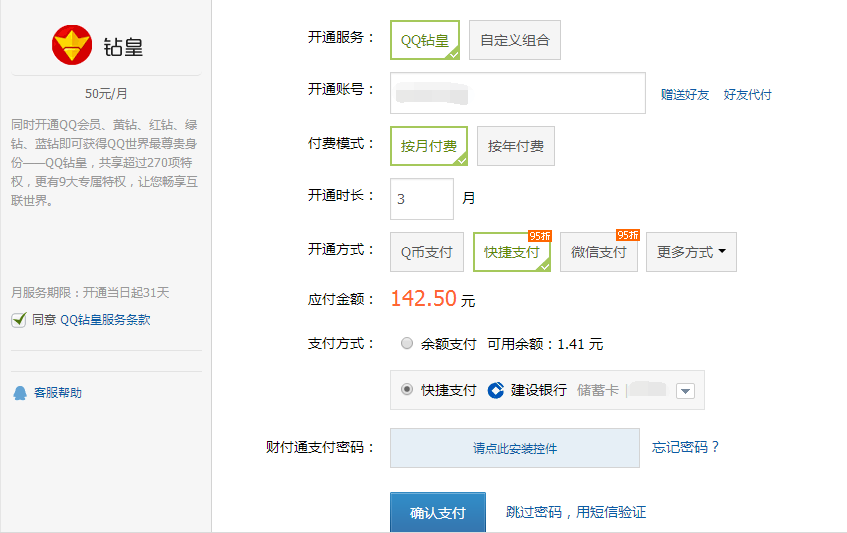Select the 快捷支付 radio button under 支付方式
Screen dimensions: 847x533
tap(407, 389)
